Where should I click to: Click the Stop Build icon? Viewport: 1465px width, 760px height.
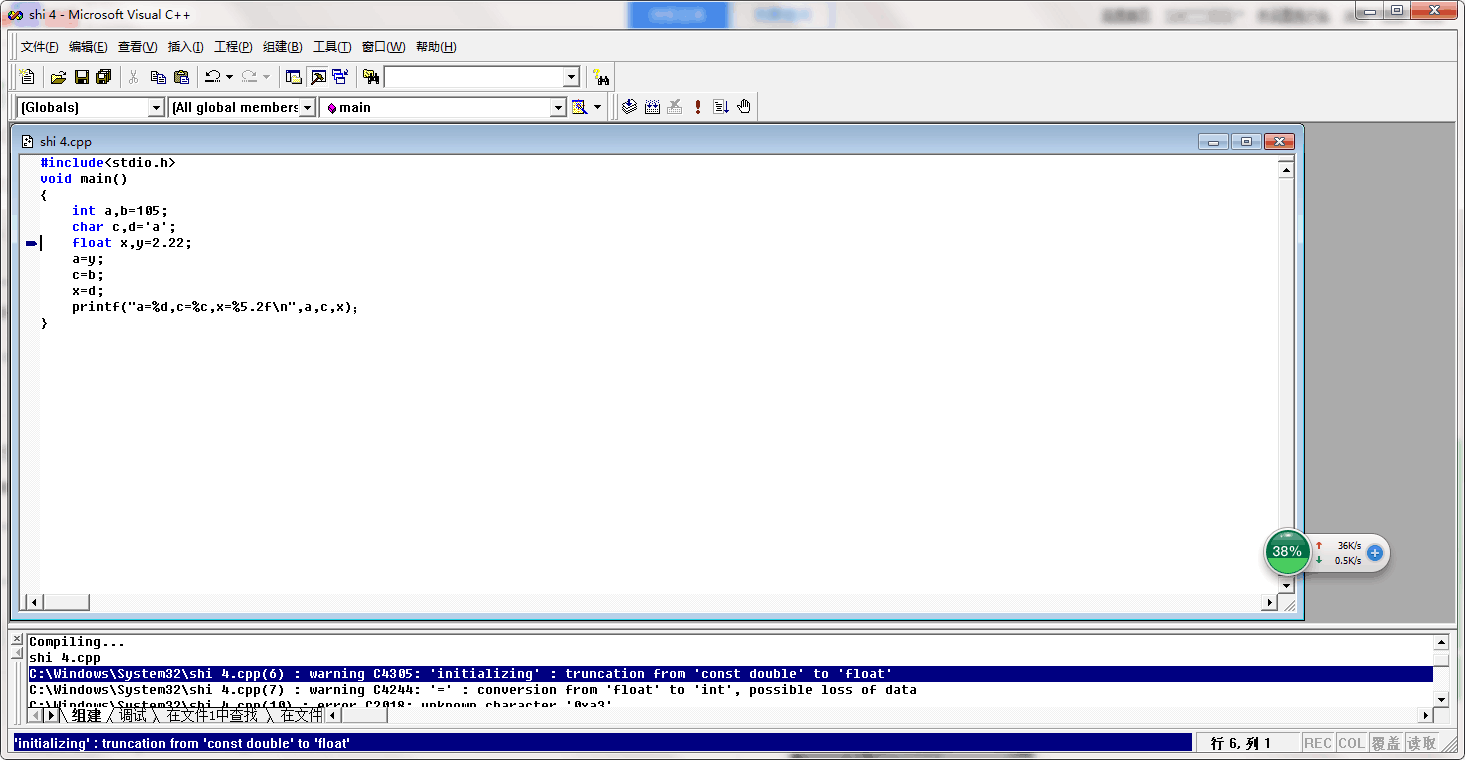[x=675, y=107]
